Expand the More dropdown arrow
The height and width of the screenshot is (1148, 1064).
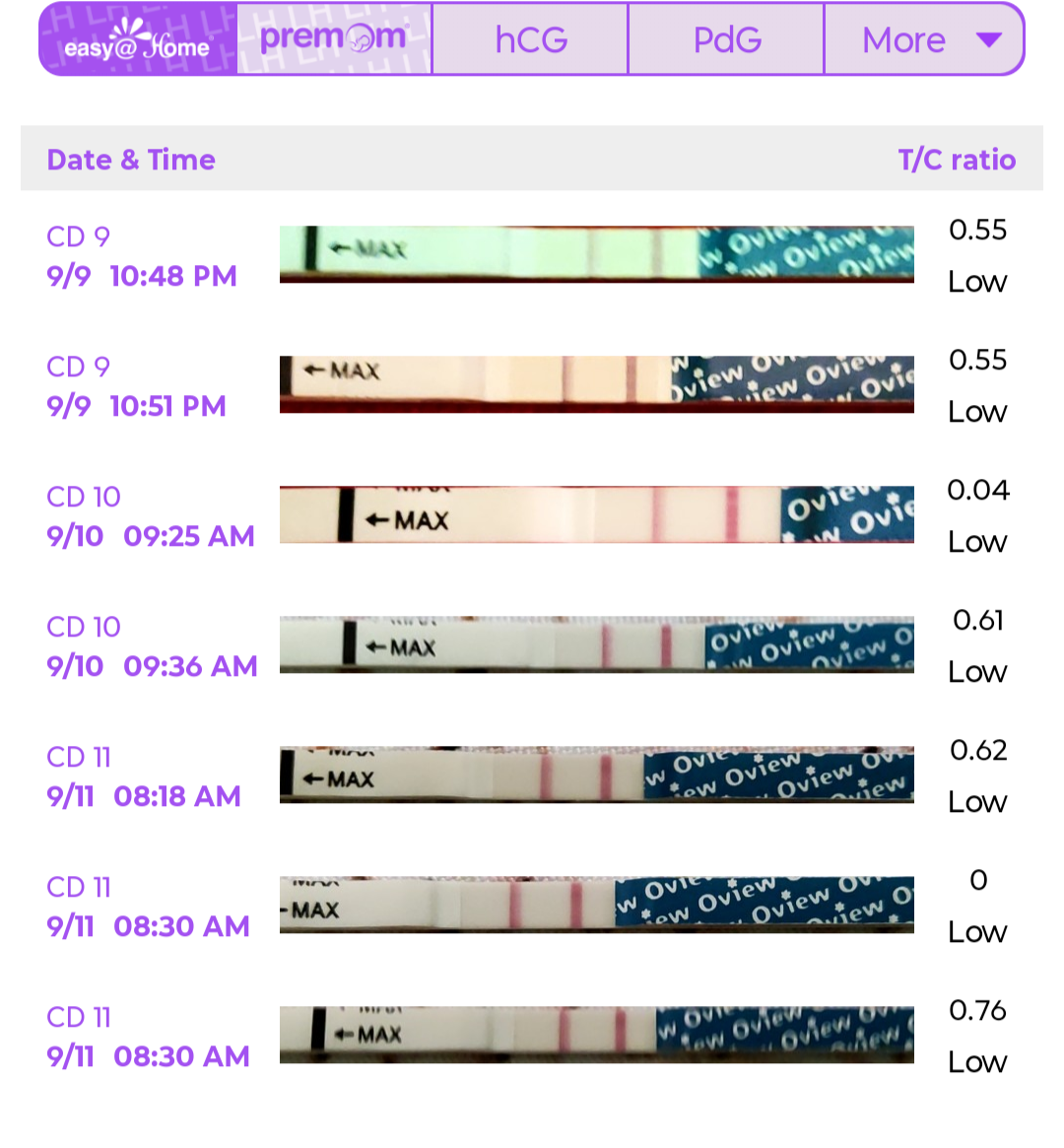(x=988, y=39)
